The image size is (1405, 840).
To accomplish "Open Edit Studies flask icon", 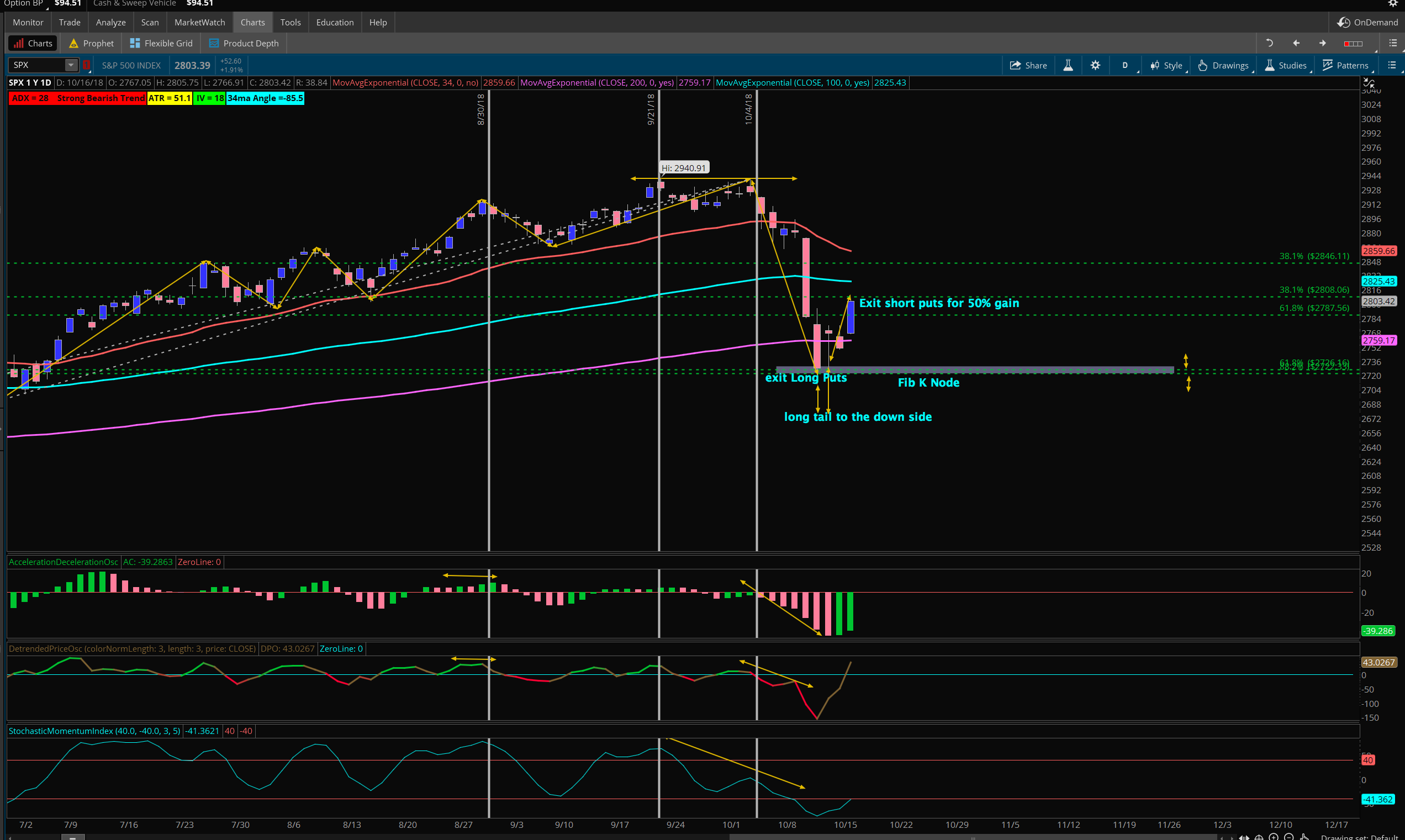I will 1068,65.
